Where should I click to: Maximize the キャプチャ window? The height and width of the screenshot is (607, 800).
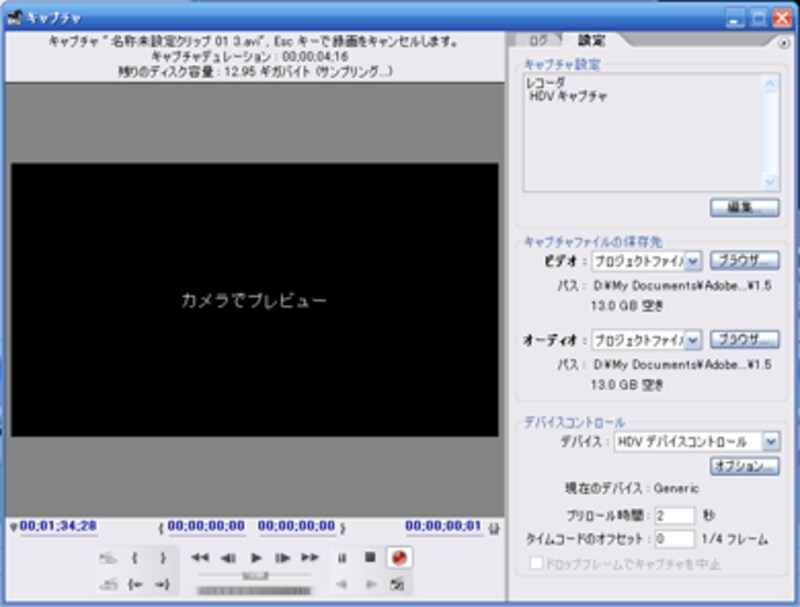759,18
